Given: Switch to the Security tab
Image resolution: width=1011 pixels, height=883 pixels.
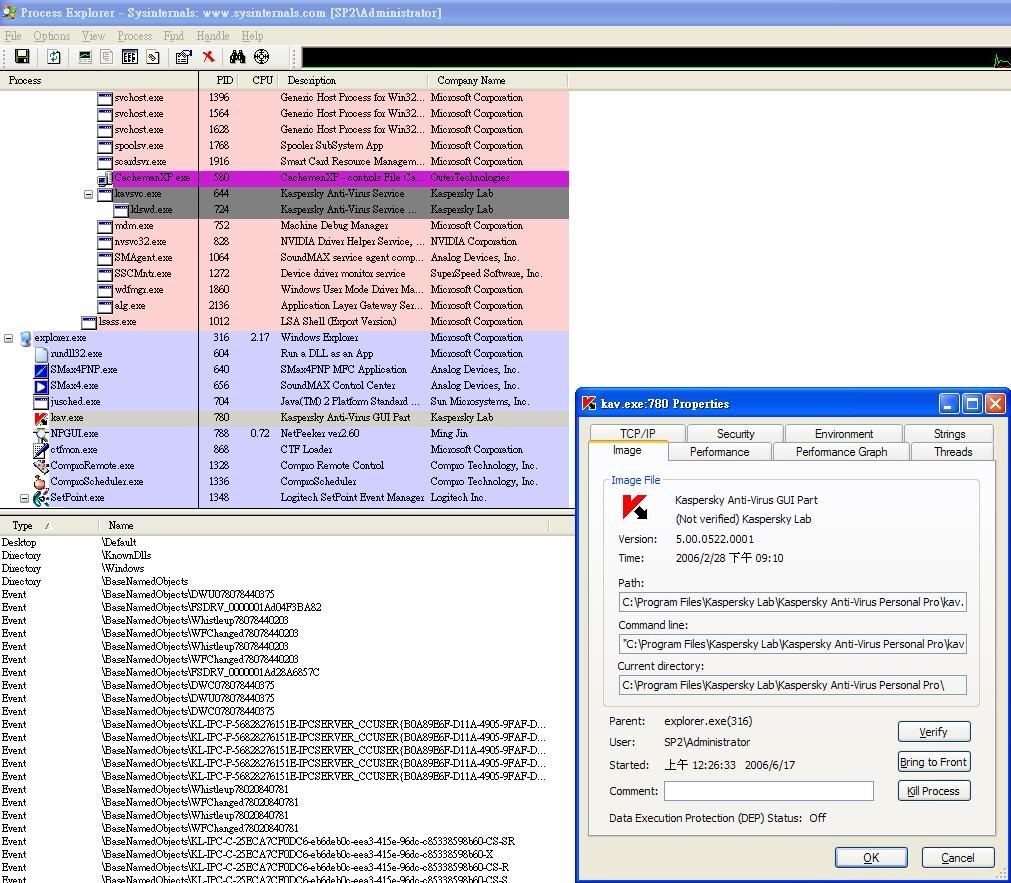Looking at the screenshot, I should [735, 433].
